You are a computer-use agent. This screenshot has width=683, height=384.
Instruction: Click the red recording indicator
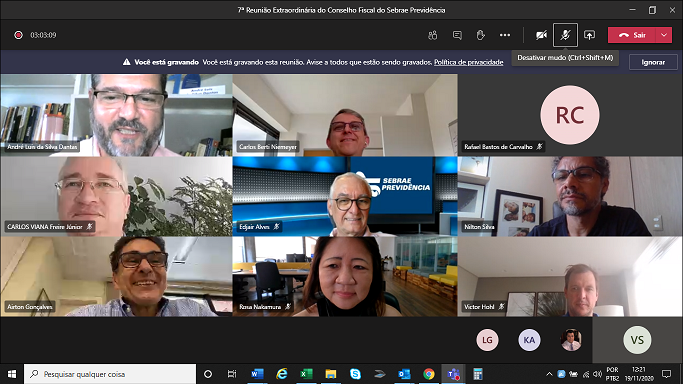18,35
